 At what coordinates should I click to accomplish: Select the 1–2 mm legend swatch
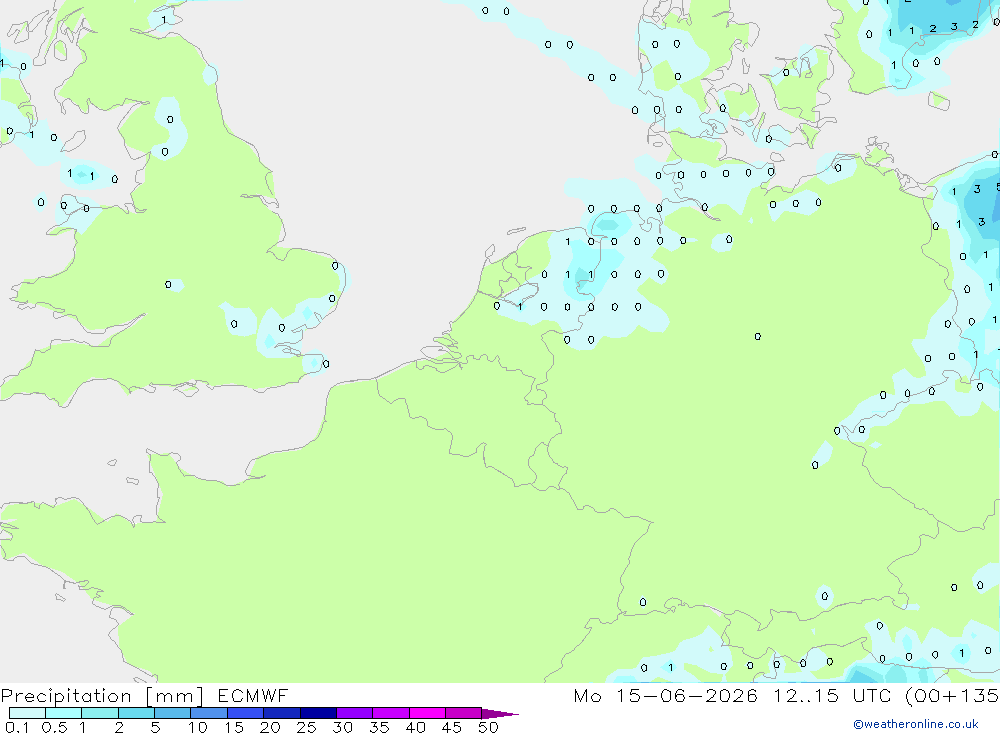click(100, 713)
